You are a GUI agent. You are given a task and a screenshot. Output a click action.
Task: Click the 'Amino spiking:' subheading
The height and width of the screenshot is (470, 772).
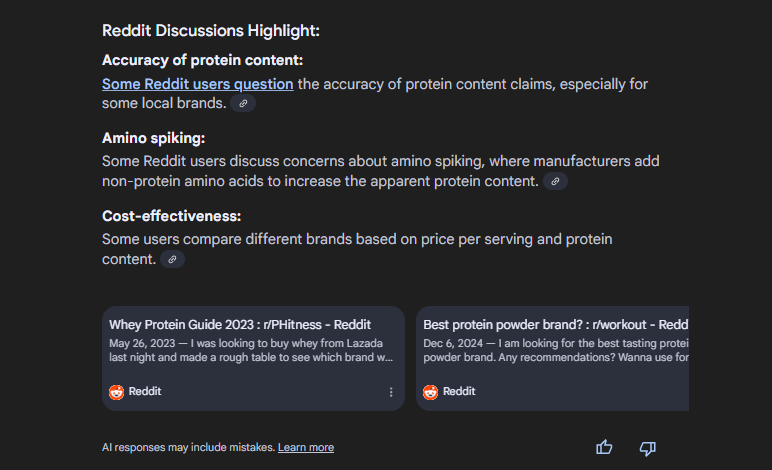coord(153,138)
